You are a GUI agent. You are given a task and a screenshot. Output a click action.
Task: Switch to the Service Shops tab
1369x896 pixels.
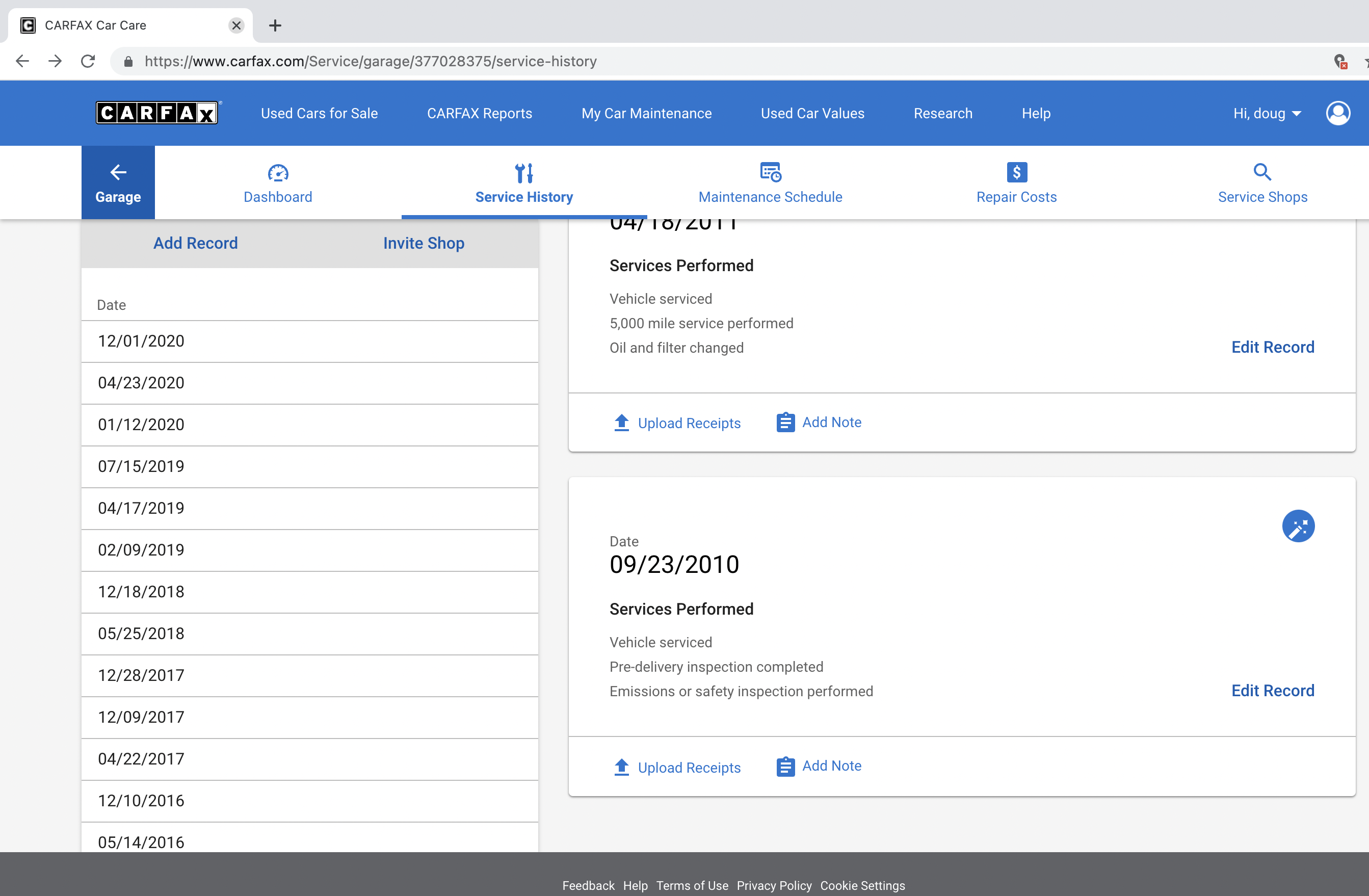pyautogui.click(x=1262, y=183)
